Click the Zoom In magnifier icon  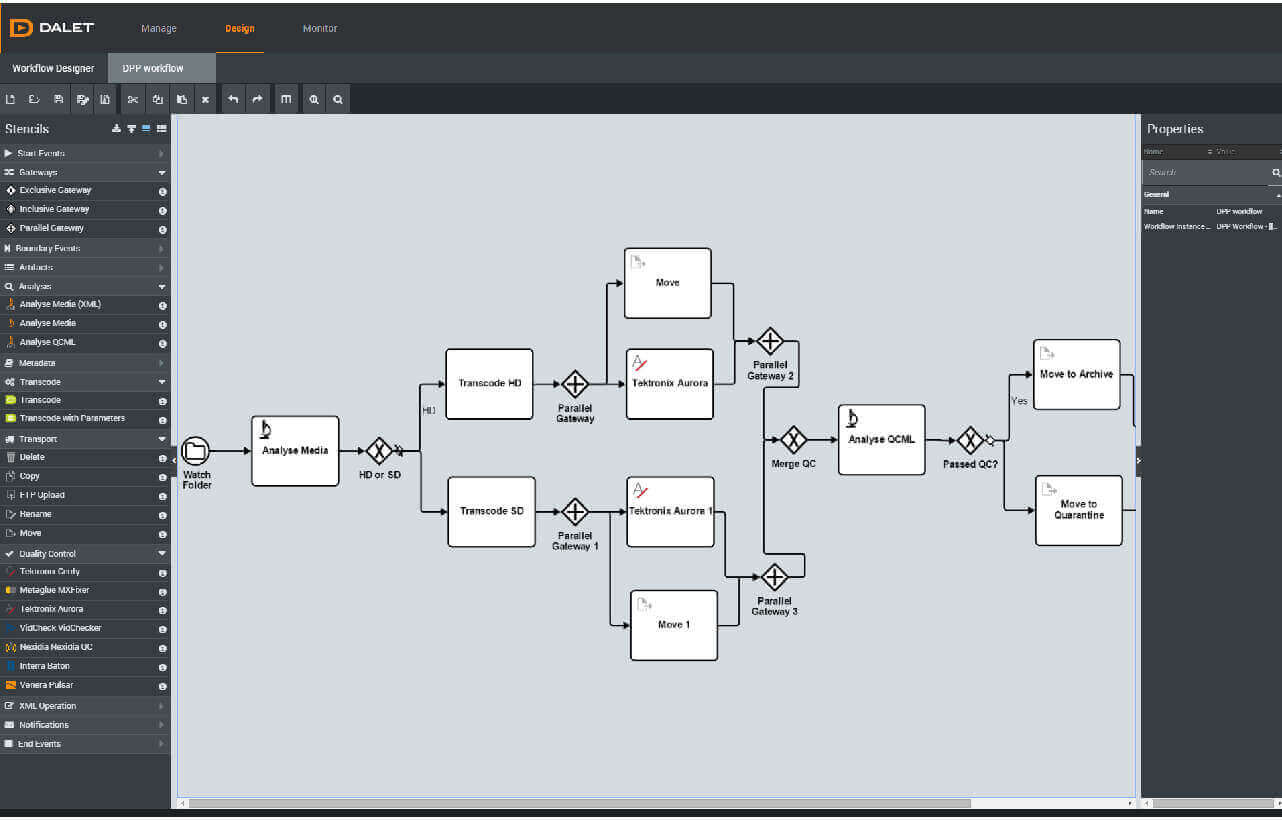pyautogui.click(x=314, y=99)
